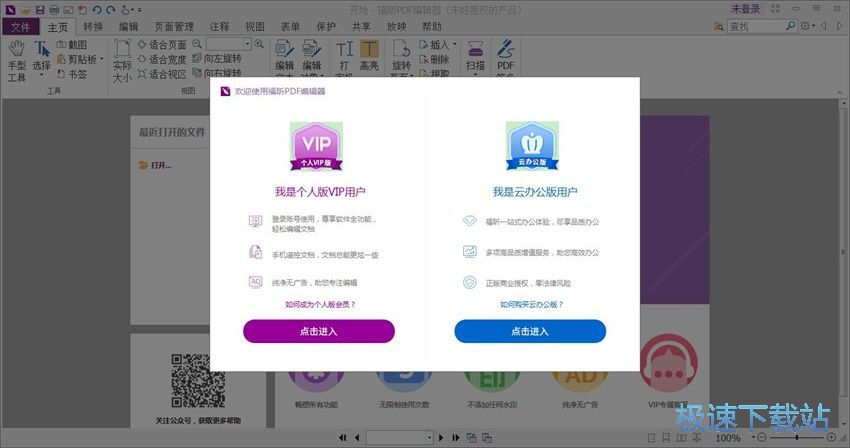The width and height of the screenshot is (850, 448).
Task: Click the ribbon zoom-in magnifier
Action: (x=259, y=44)
